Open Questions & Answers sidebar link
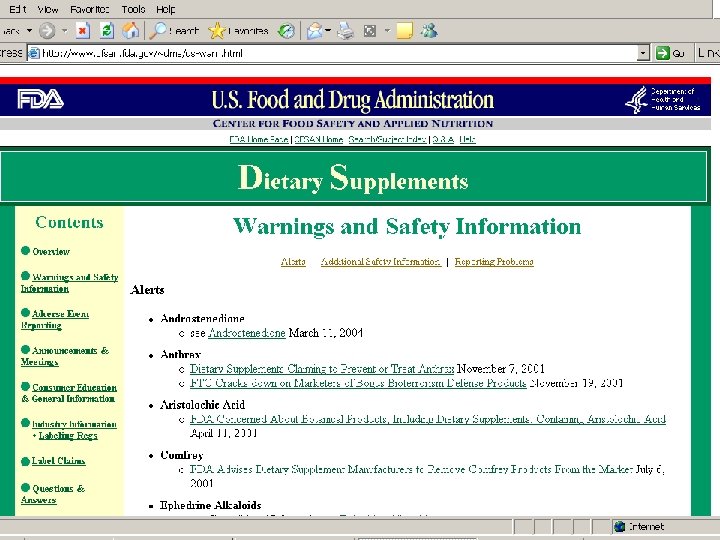Screen dimensions: 720x540 (x=53, y=494)
